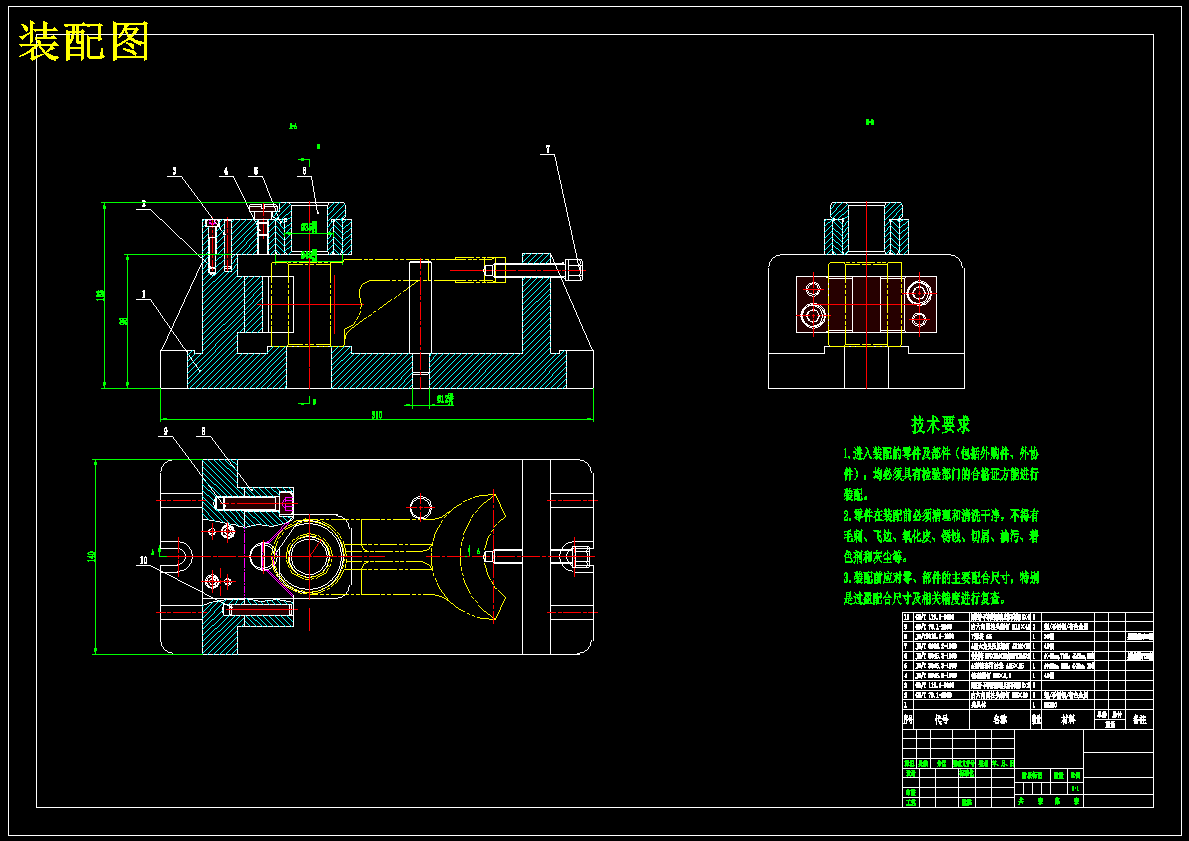The image size is (1189, 841).
Task: Select parts list row 8 'T型块' name cell
Action: pyautogui.click(x=1000, y=636)
